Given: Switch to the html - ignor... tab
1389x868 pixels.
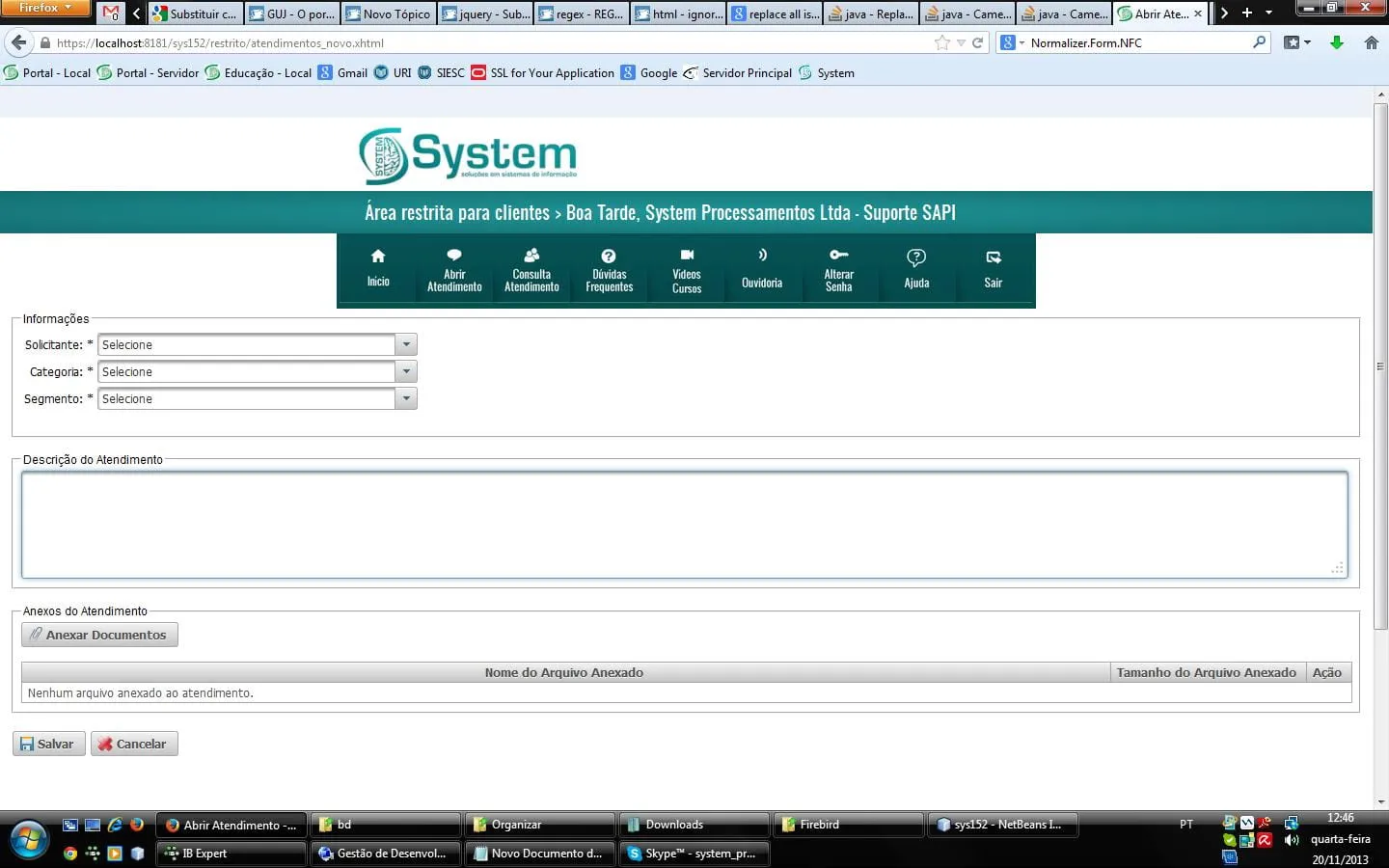Looking at the screenshot, I should click(677, 14).
